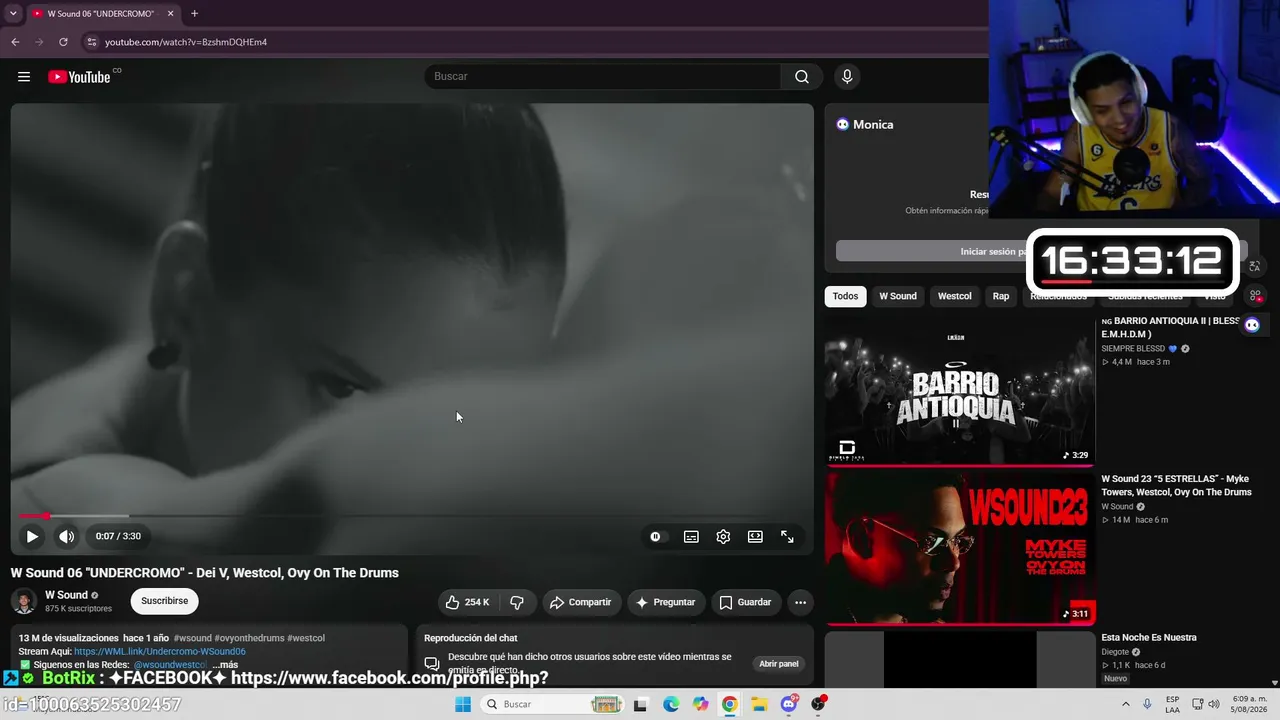Go to the YouTube home logo

[x=79, y=77]
